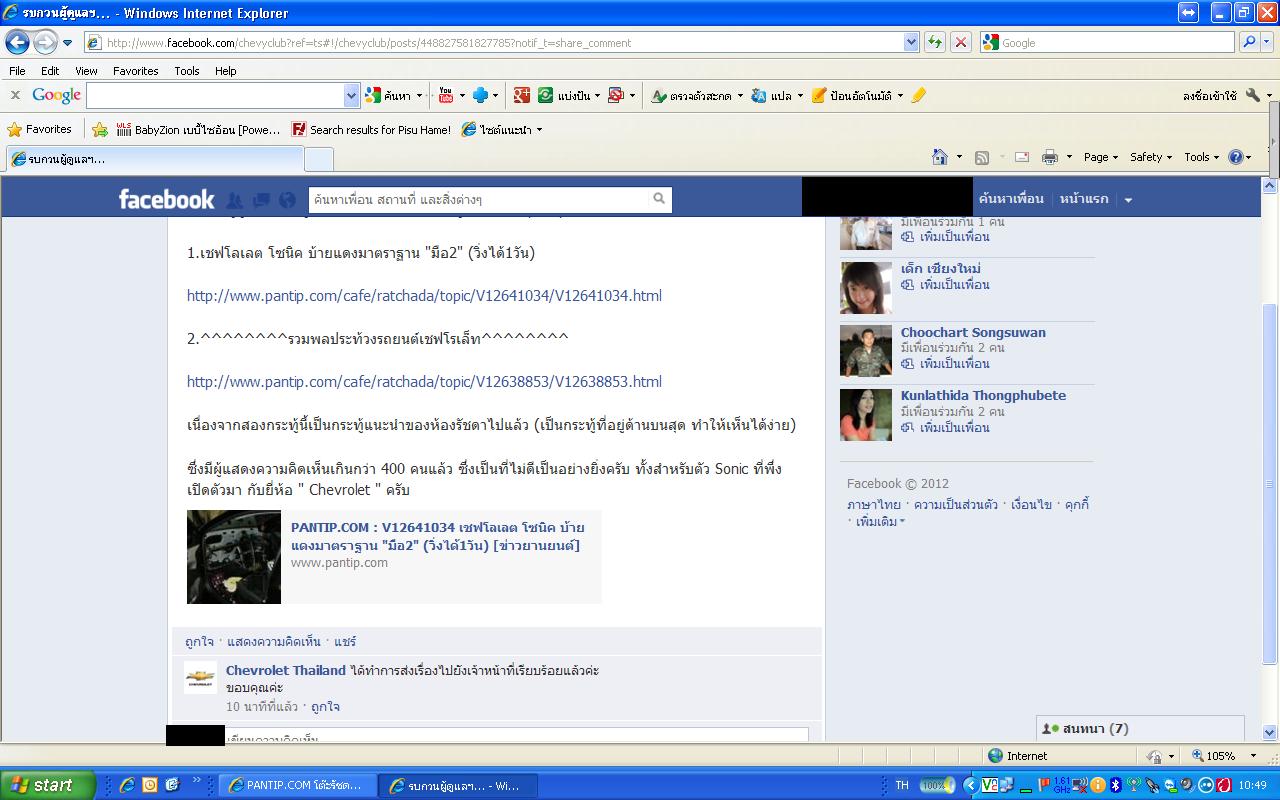The width and height of the screenshot is (1280, 800).
Task: Click the popup blocker icon in Google toolbar
Action: (x=616, y=95)
